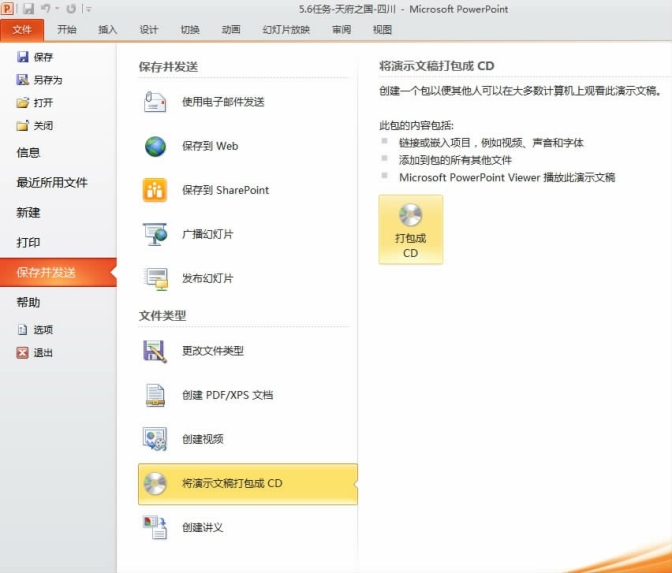The image size is (672, 573).
Task: Click the envelope icon for email sending
Action: [x=155, y=102]
